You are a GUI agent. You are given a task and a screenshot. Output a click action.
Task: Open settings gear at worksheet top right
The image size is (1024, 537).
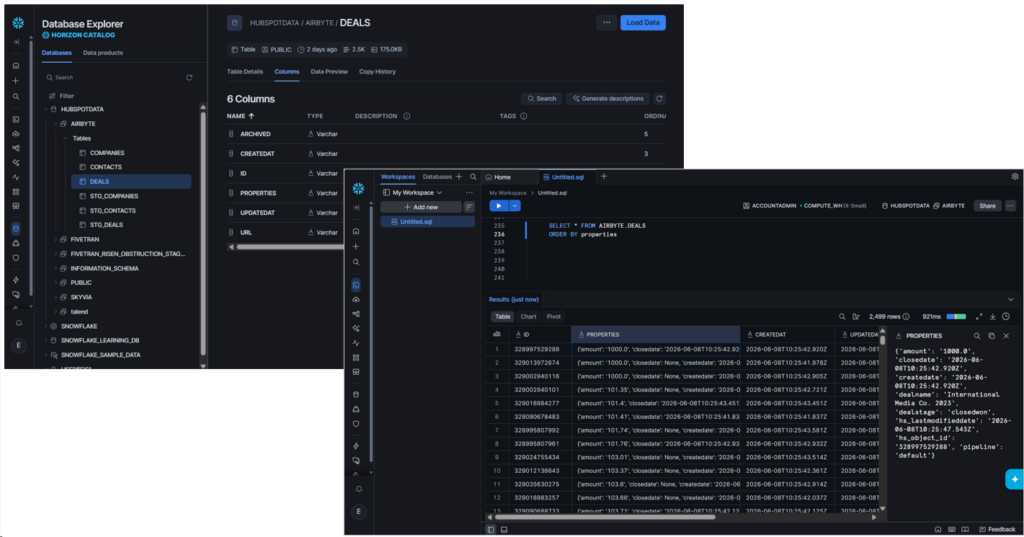1015,176
